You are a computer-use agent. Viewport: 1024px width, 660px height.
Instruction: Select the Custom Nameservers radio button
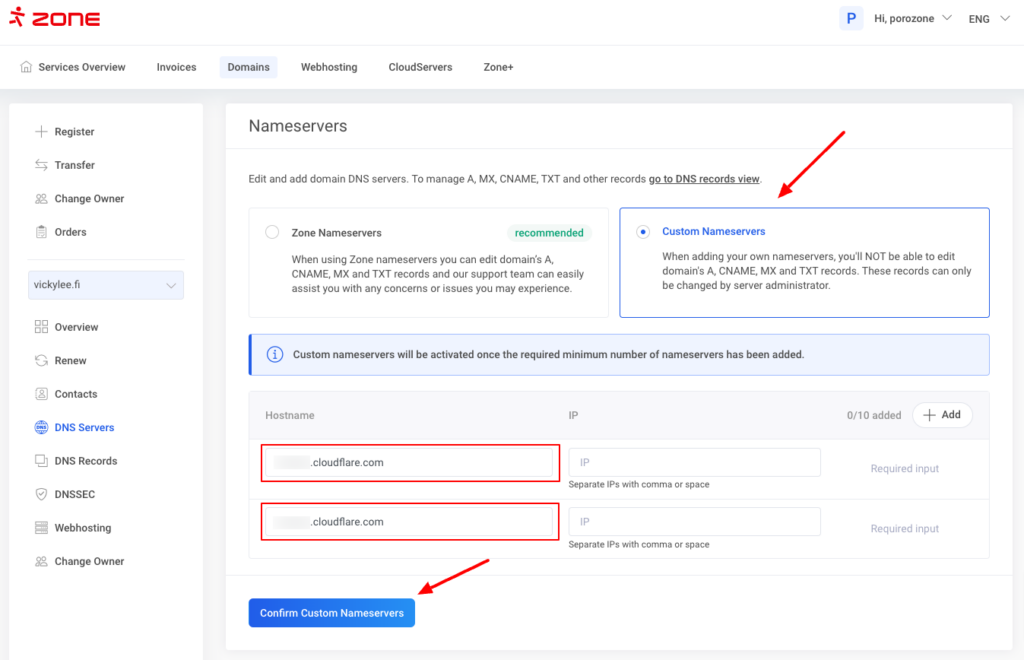click(643, 232)
